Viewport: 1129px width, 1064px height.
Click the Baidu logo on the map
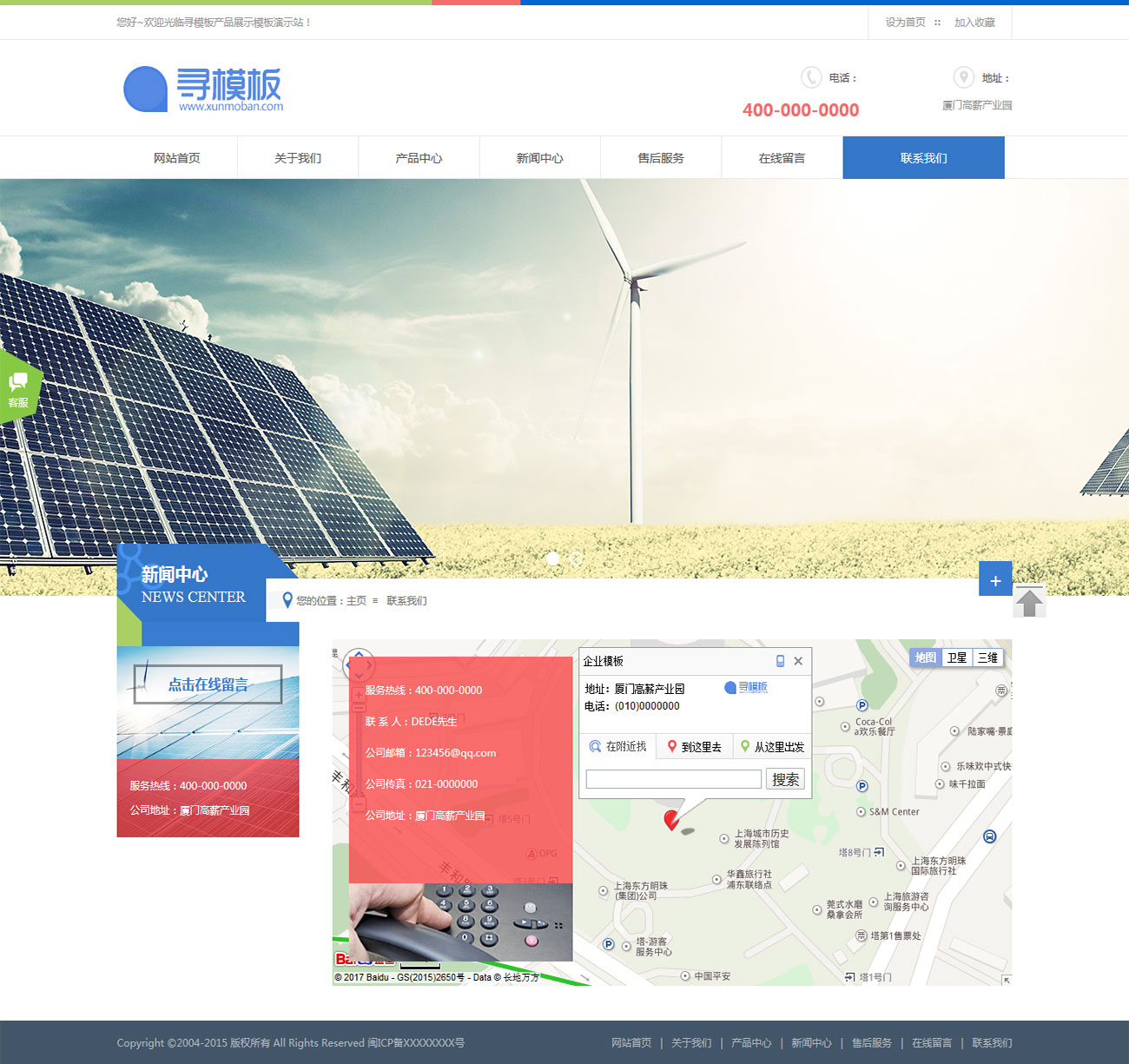(365, 959)
